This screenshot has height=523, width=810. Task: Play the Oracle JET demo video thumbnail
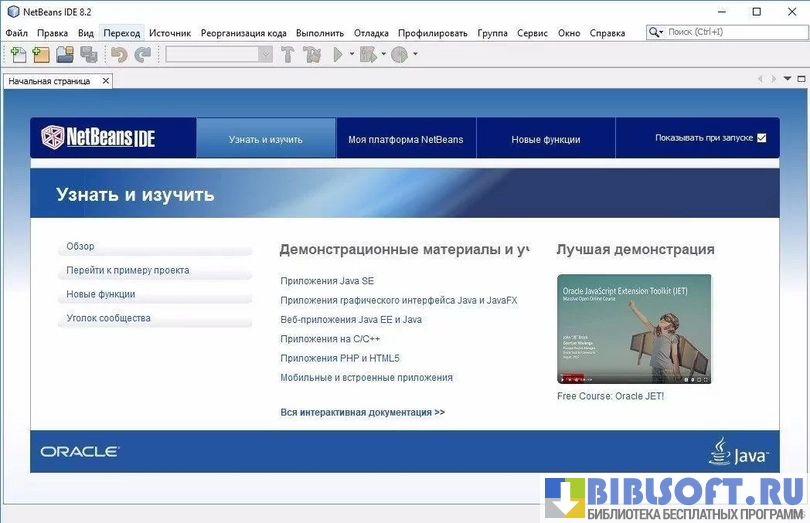(634, 329)
